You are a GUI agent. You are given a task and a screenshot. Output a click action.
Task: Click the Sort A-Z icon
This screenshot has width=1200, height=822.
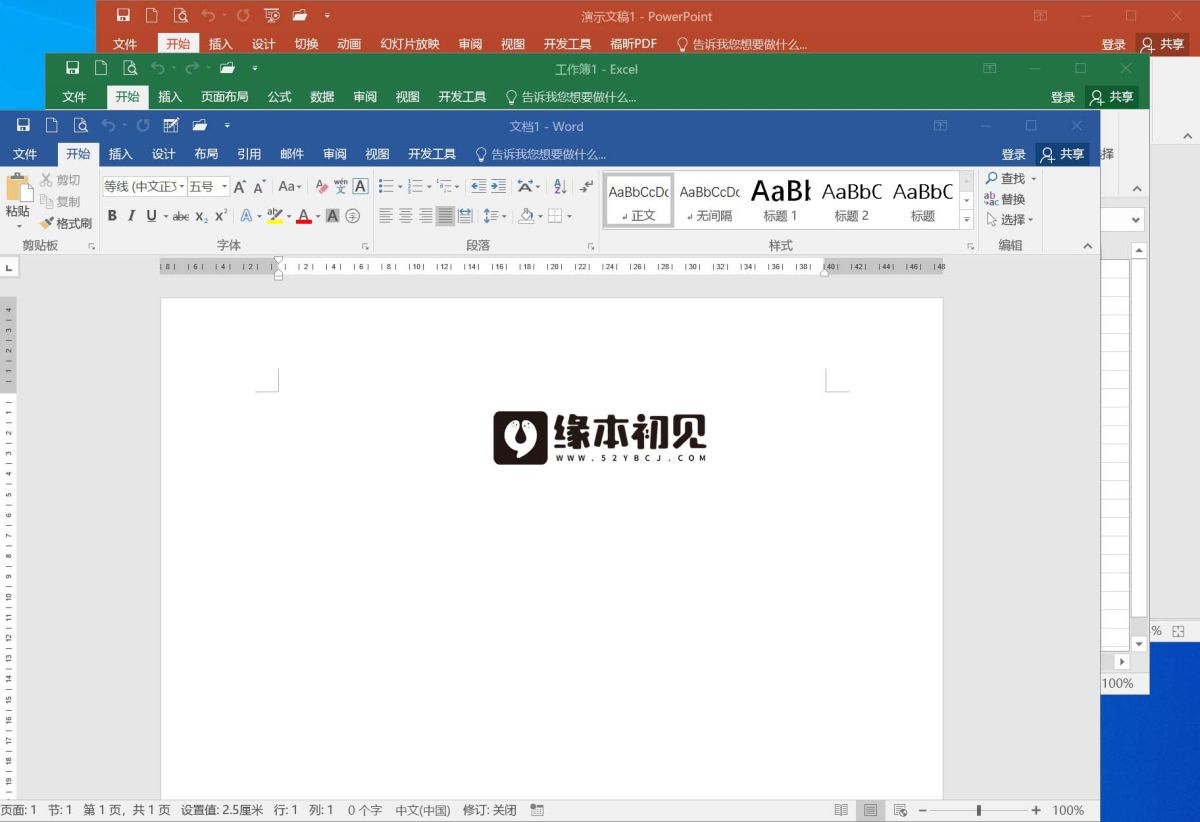pyautogui.click(x=560, y=186)
